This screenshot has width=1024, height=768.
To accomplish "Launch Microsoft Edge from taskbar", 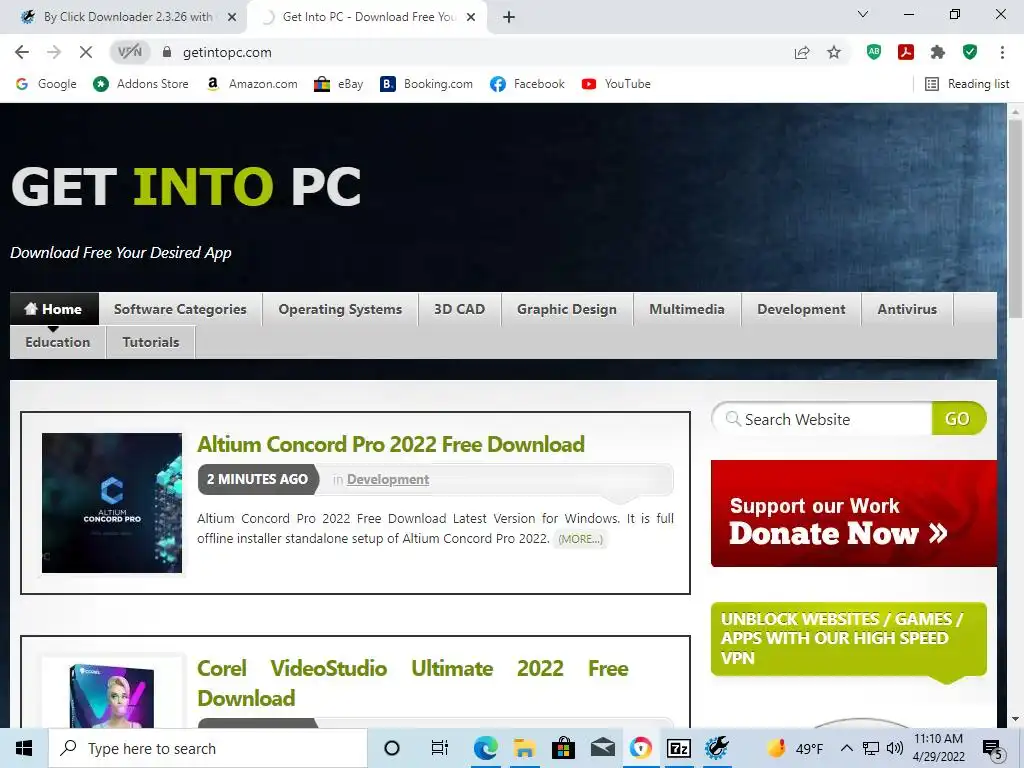I will coord(485,748).
